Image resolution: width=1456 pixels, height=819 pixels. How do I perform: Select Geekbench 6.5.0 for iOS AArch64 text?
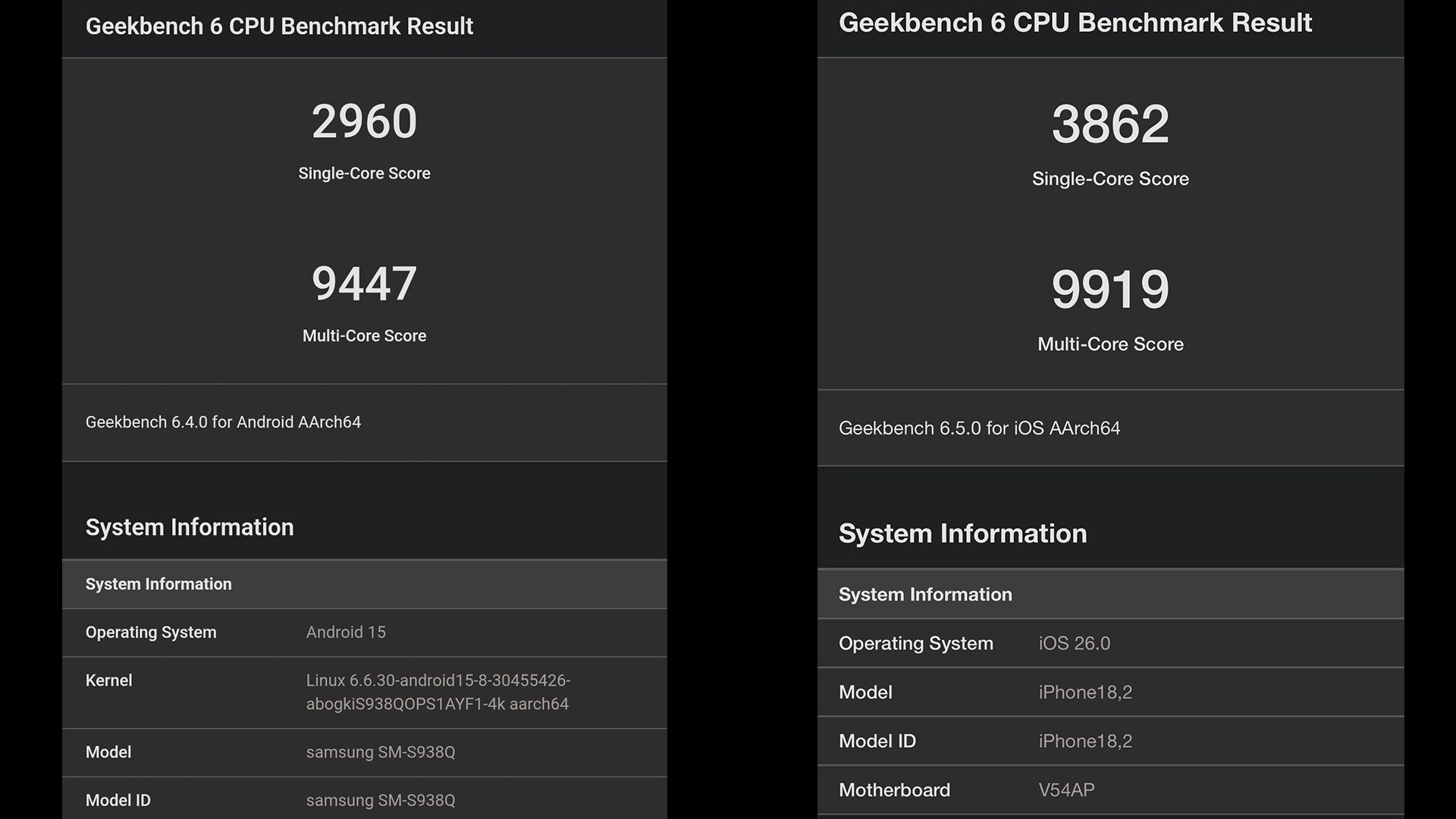[979, 428]
